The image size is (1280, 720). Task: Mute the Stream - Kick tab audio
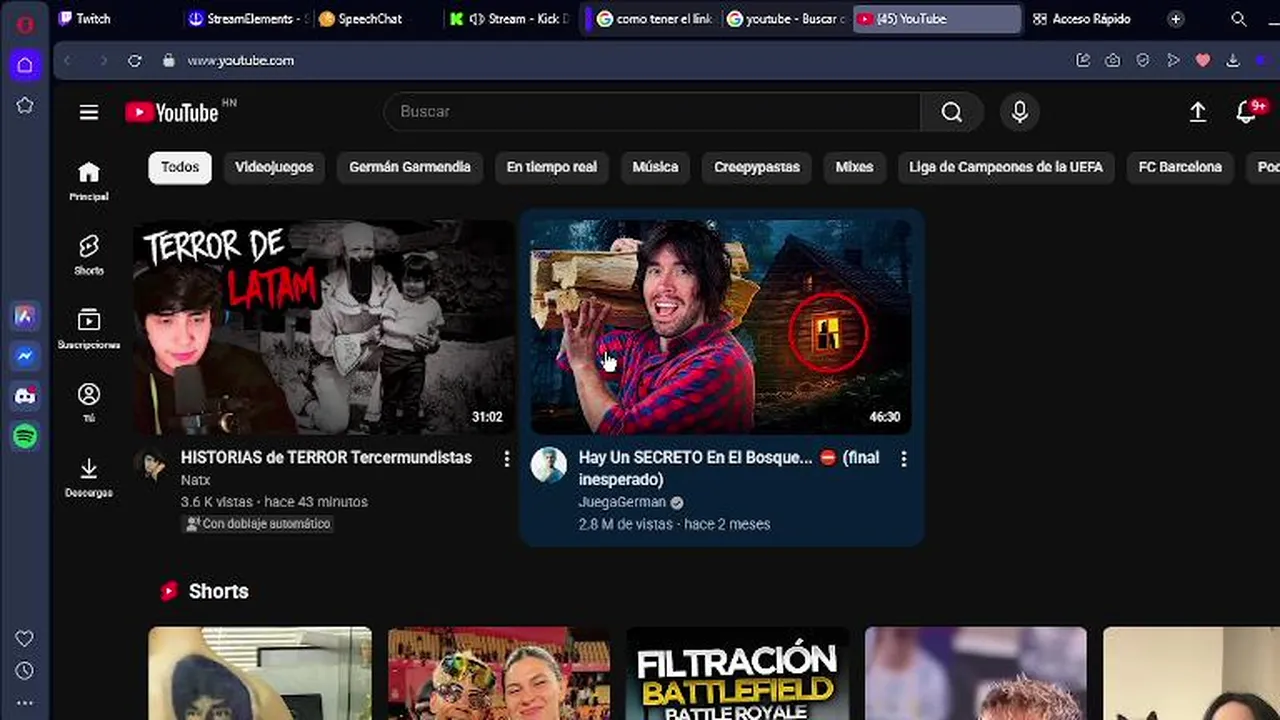pos(477,19)
